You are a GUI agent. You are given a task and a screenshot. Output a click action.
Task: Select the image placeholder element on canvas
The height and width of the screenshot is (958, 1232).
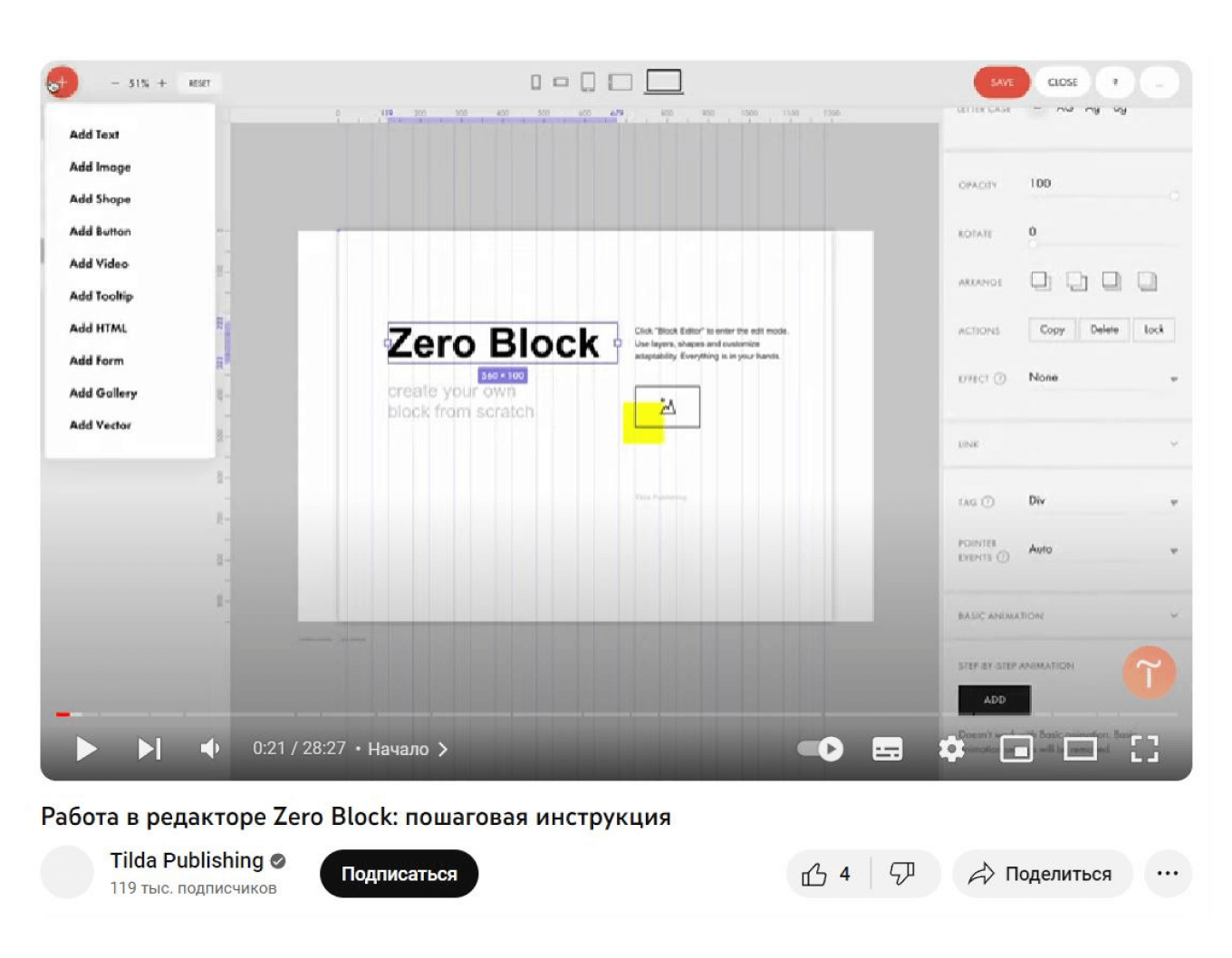[x=668, y=407]
